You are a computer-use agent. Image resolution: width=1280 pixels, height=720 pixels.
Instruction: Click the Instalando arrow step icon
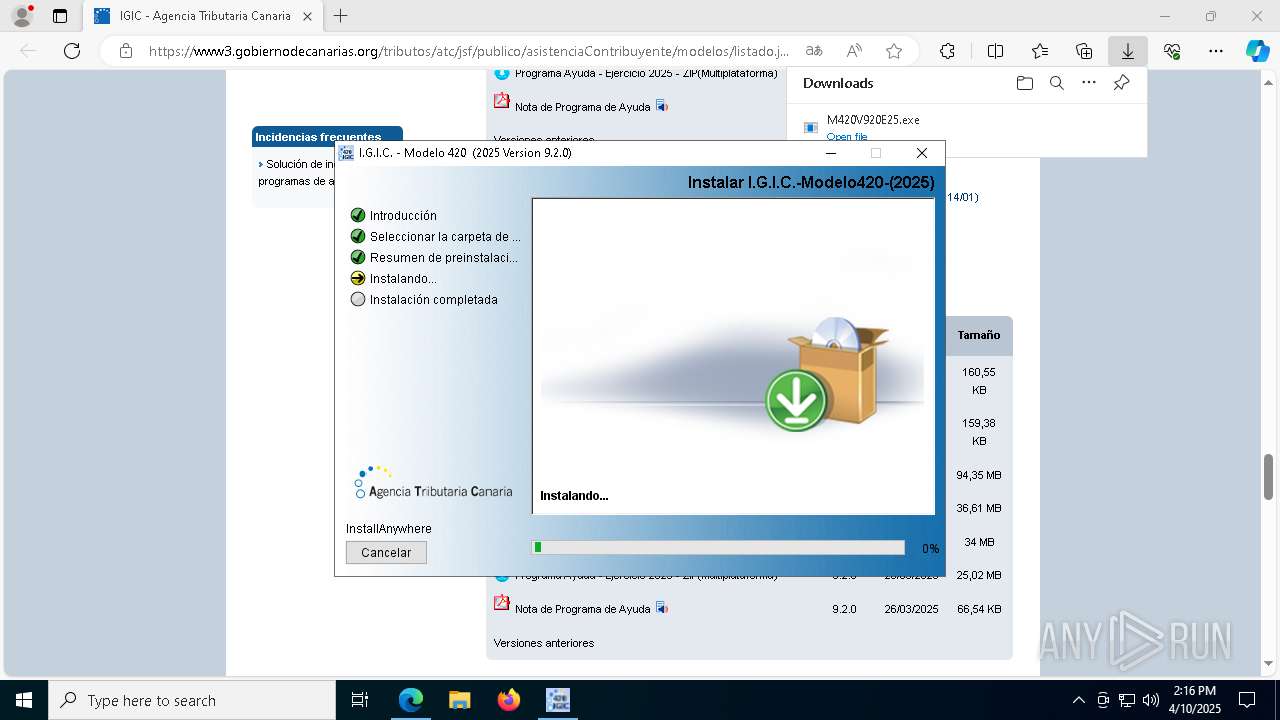click(x=358, y=278)
